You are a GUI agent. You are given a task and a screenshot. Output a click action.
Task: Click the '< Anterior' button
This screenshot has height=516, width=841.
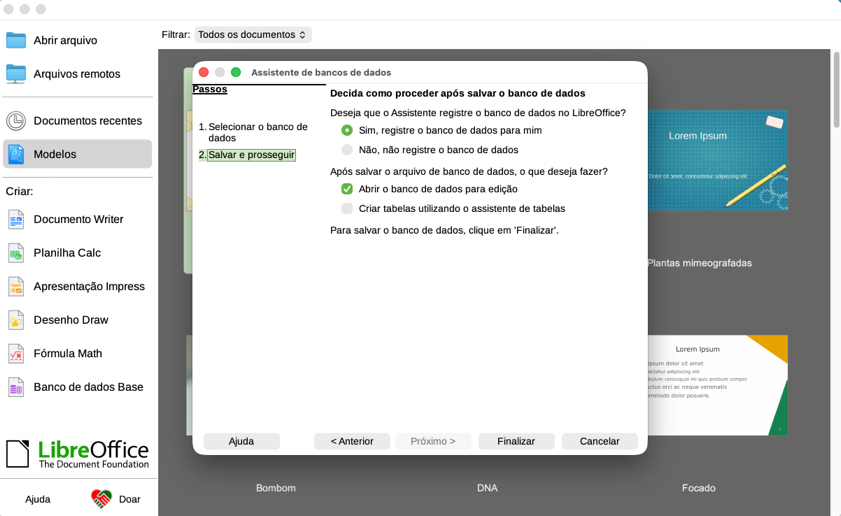[352, 441]
